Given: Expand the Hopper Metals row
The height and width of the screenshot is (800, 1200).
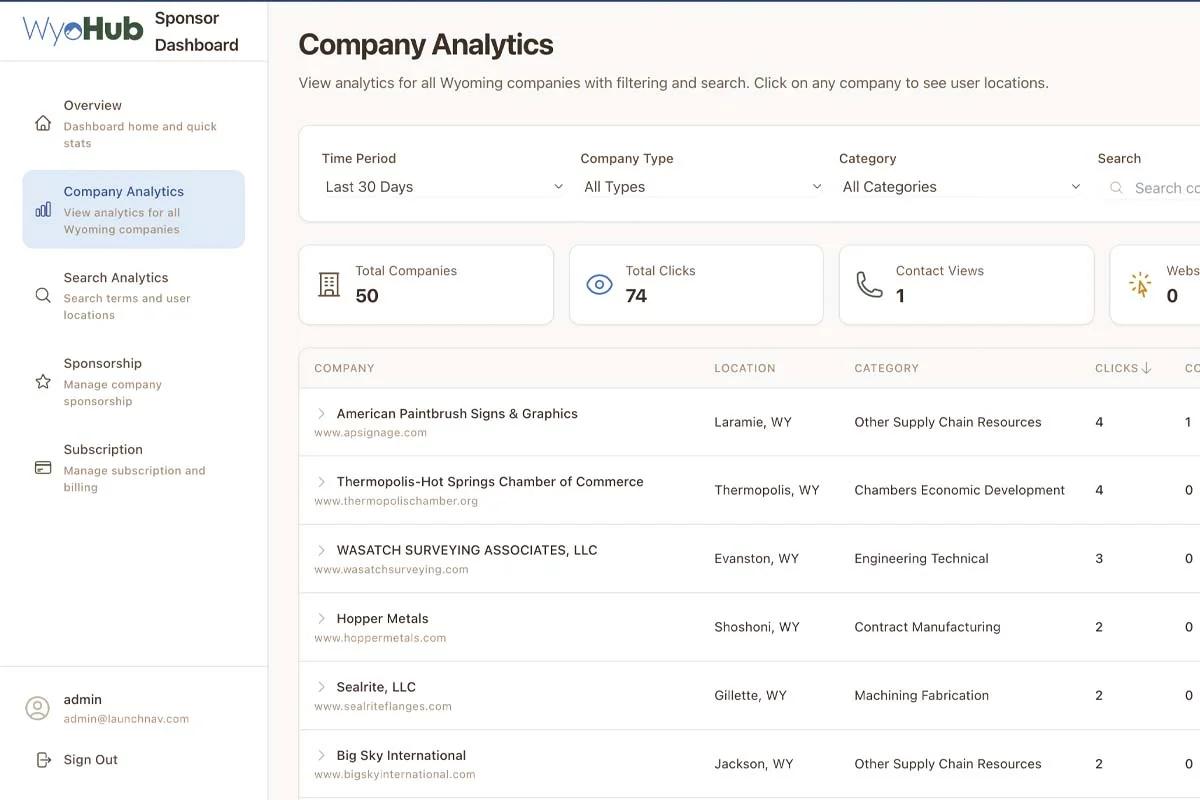Looking at the screenshot, I should pos(321,618).
